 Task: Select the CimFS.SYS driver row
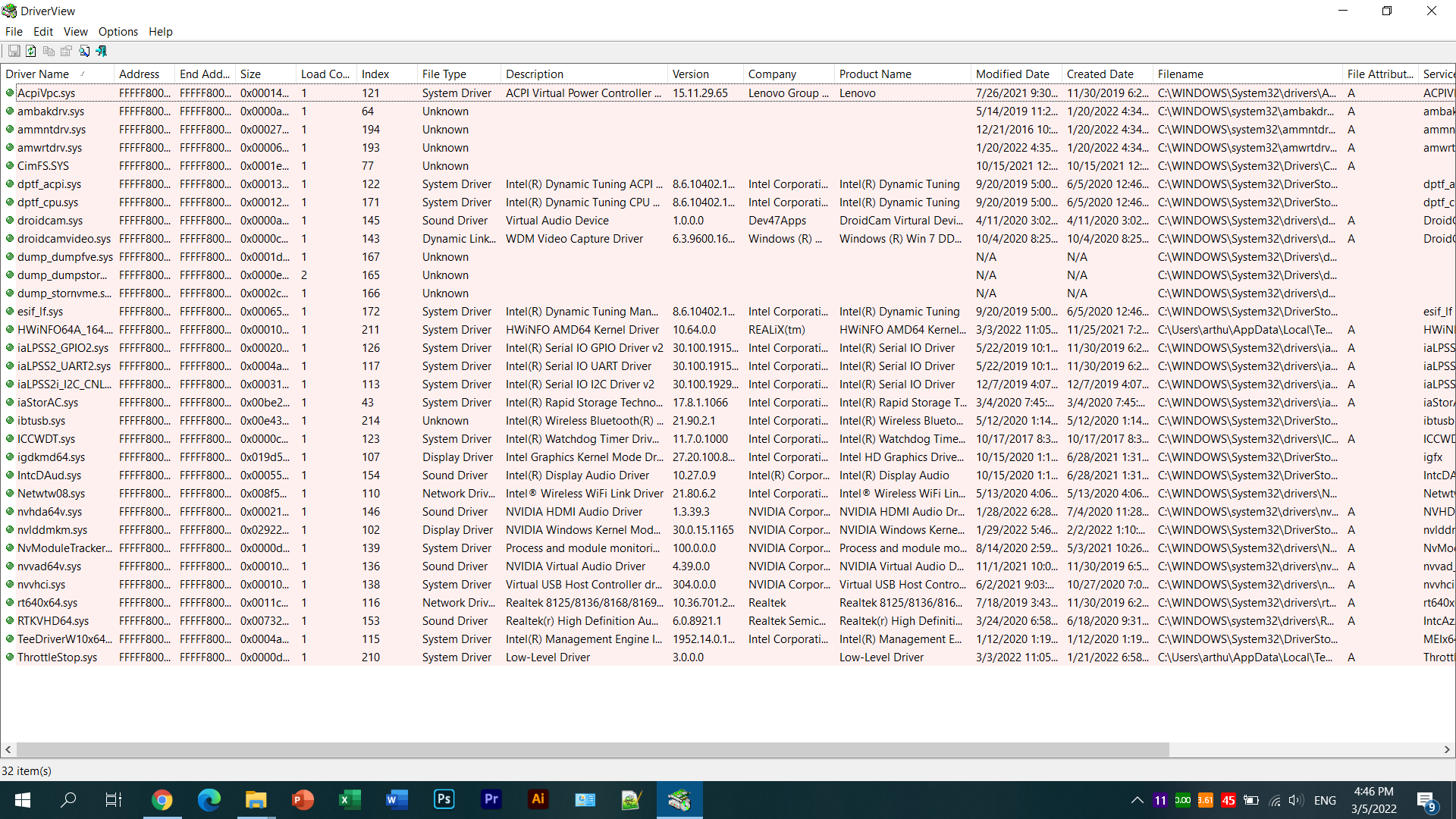coord(728,166)
